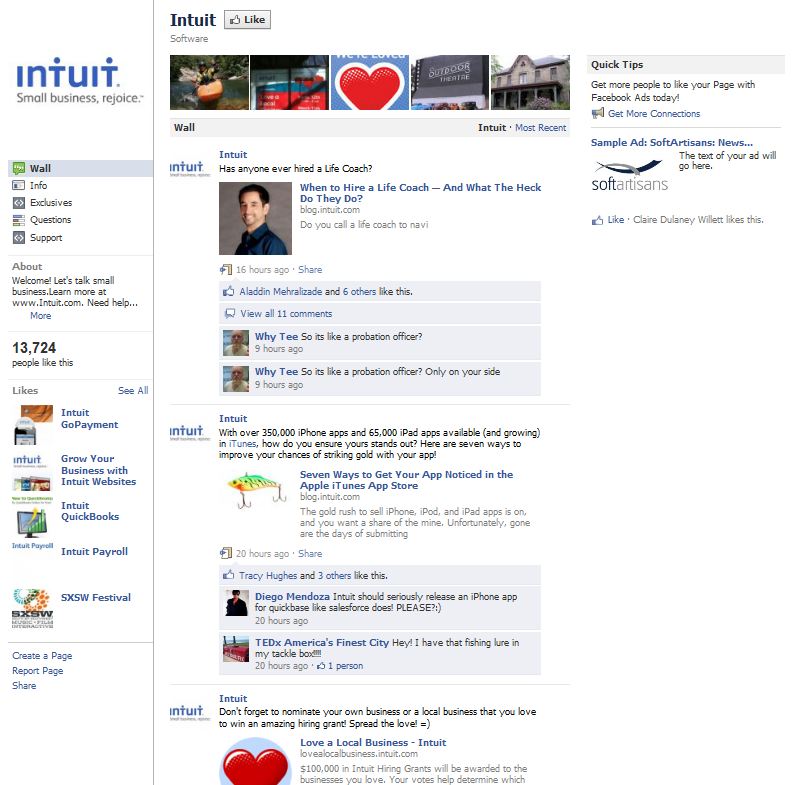
Task: Click Create a Page link
Action: tap(42, 656)
